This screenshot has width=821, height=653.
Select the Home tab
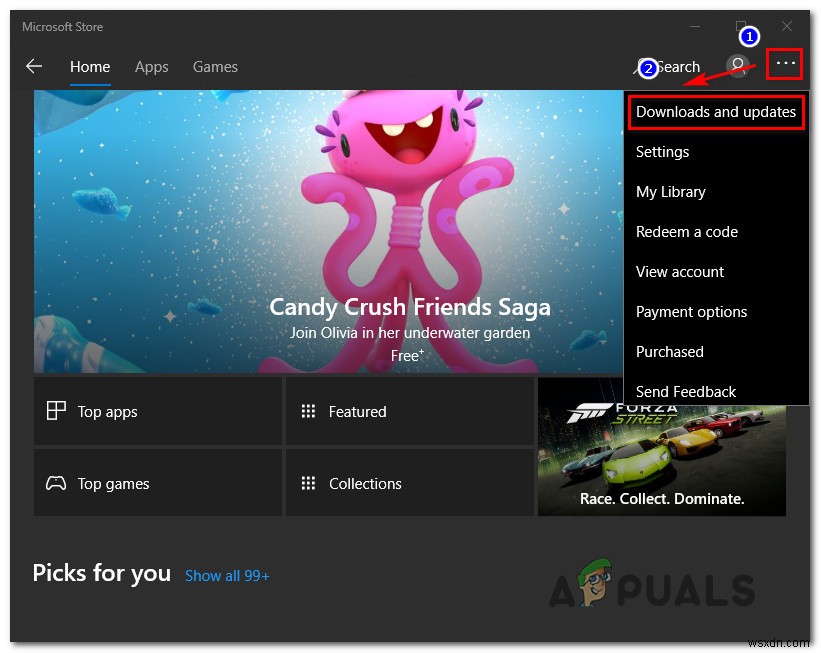[x=90, y=67]
